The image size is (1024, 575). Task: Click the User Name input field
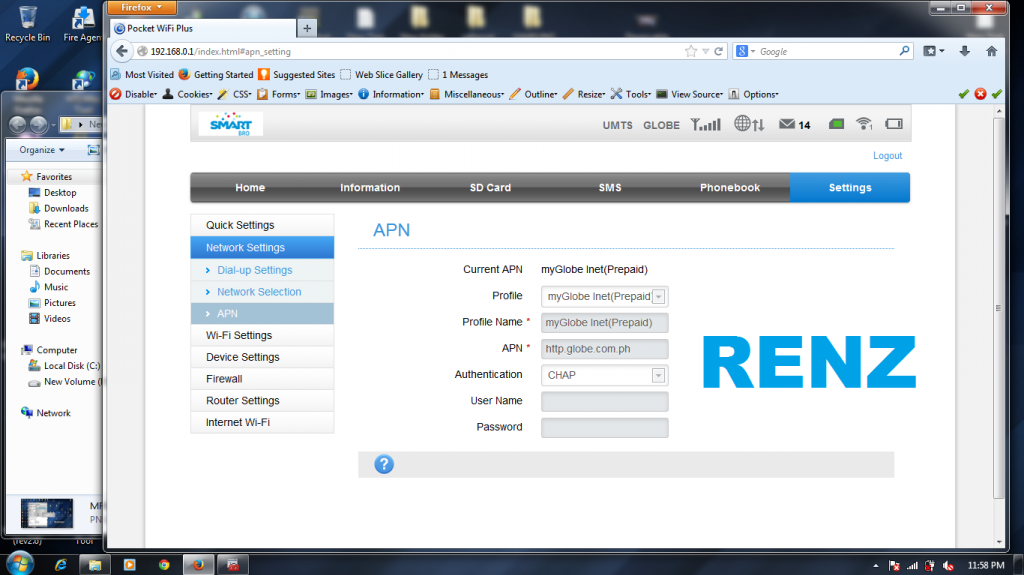tap(605, 401)
